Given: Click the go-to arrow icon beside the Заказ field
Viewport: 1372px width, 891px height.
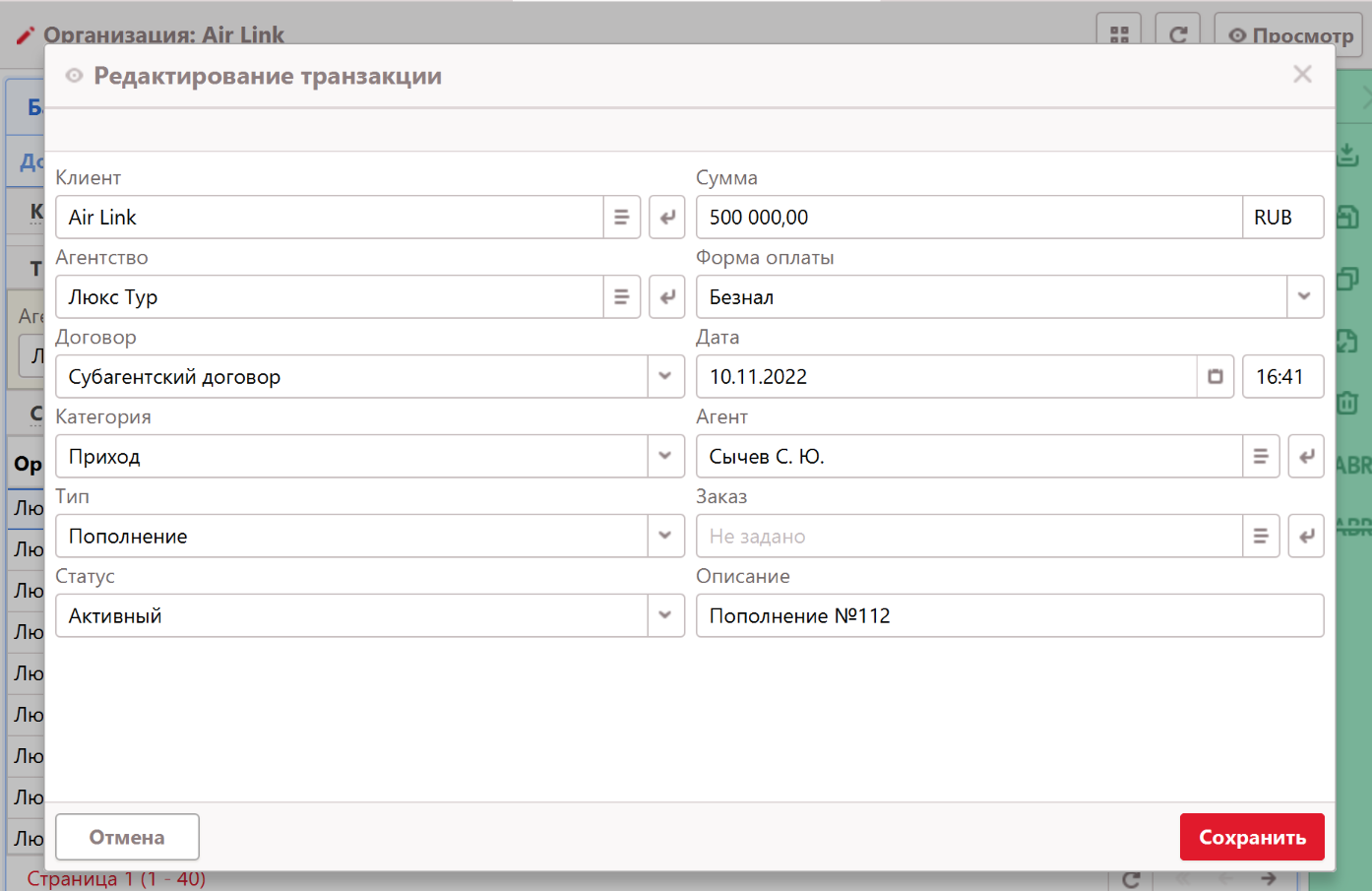Looking at the screenshot, I should click(x=1306, y=537).
